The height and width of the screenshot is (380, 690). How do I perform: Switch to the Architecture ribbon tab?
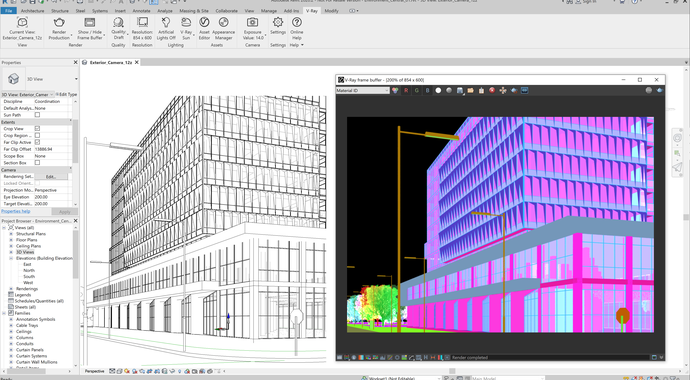click(33, 11)
